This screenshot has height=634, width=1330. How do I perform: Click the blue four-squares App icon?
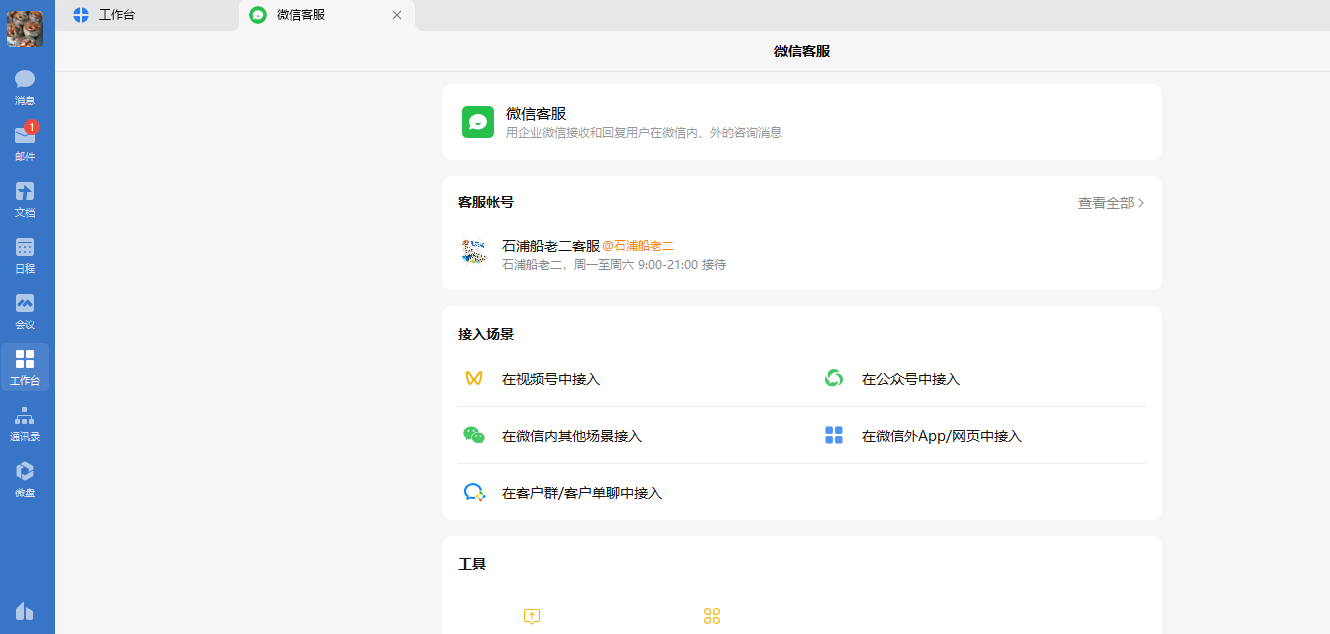[x=834, y=435]
